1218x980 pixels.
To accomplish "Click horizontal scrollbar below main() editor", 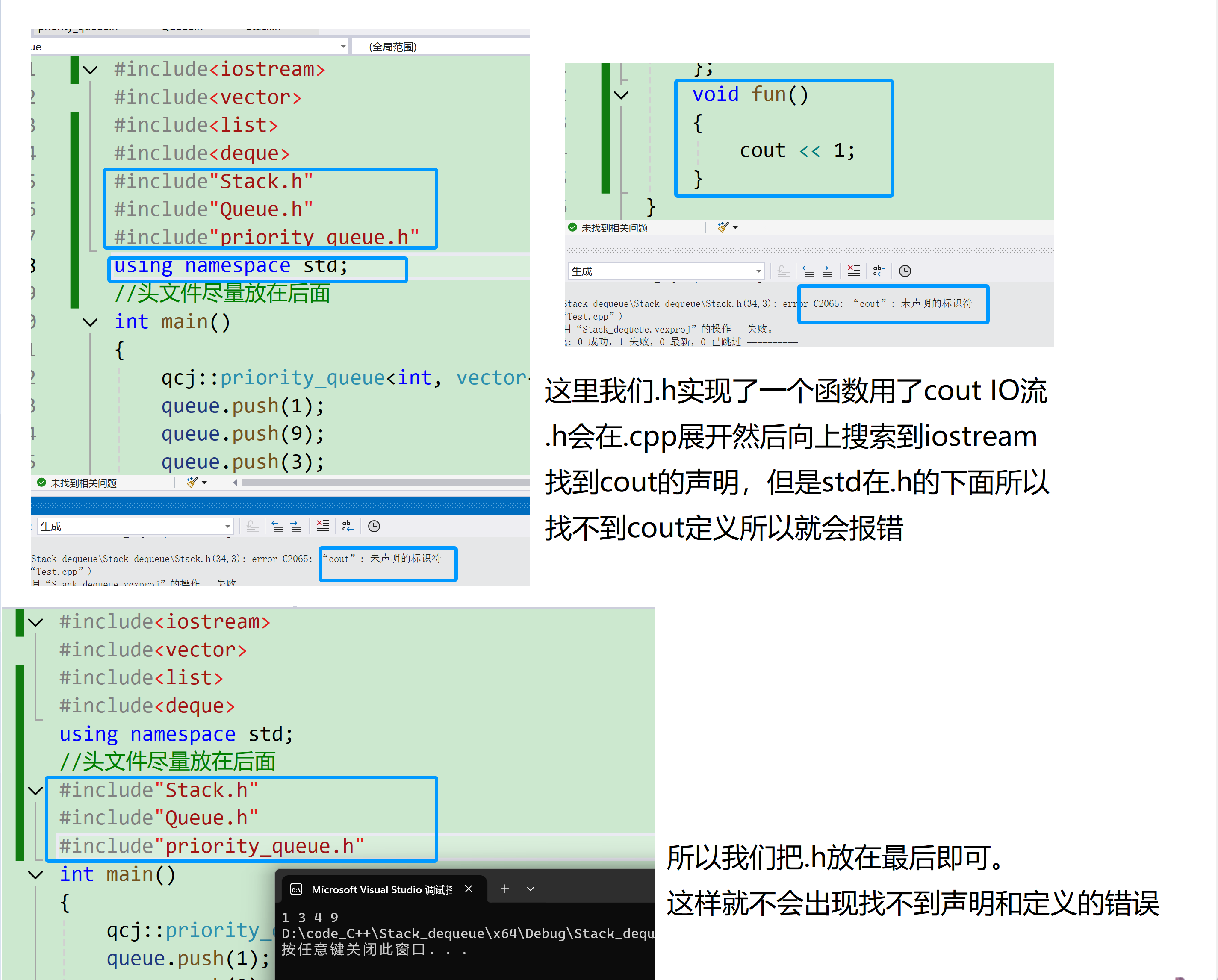I will (x=385, y=483).
